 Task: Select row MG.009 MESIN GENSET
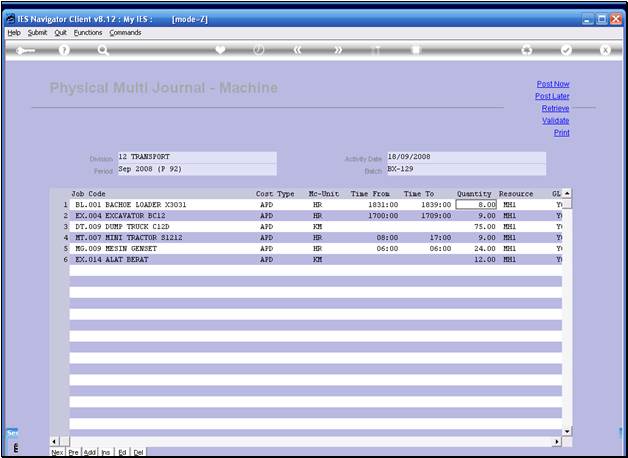pyautogui.click(x=316, y=249)
